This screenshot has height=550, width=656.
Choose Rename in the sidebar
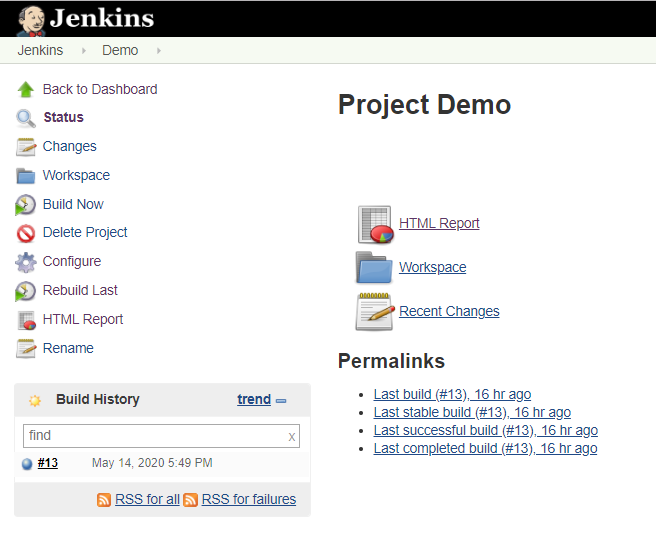[68, 348]
